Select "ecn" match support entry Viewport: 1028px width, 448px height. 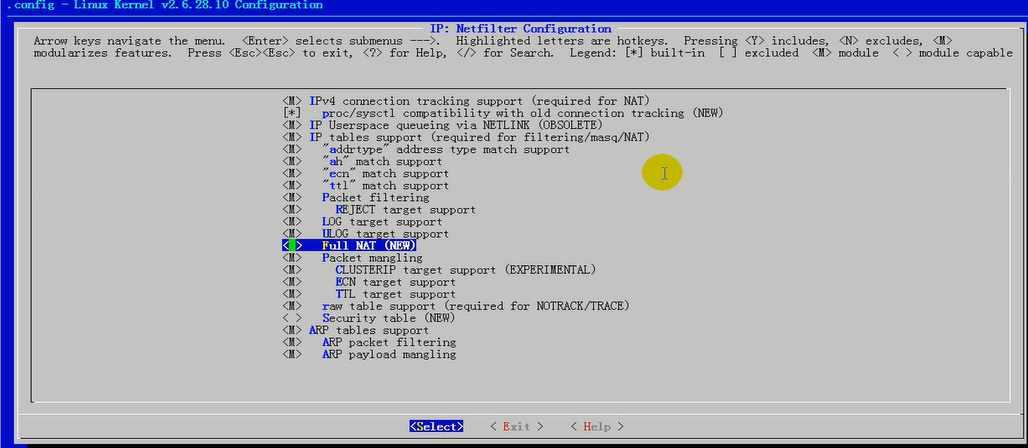click(386, 174)
